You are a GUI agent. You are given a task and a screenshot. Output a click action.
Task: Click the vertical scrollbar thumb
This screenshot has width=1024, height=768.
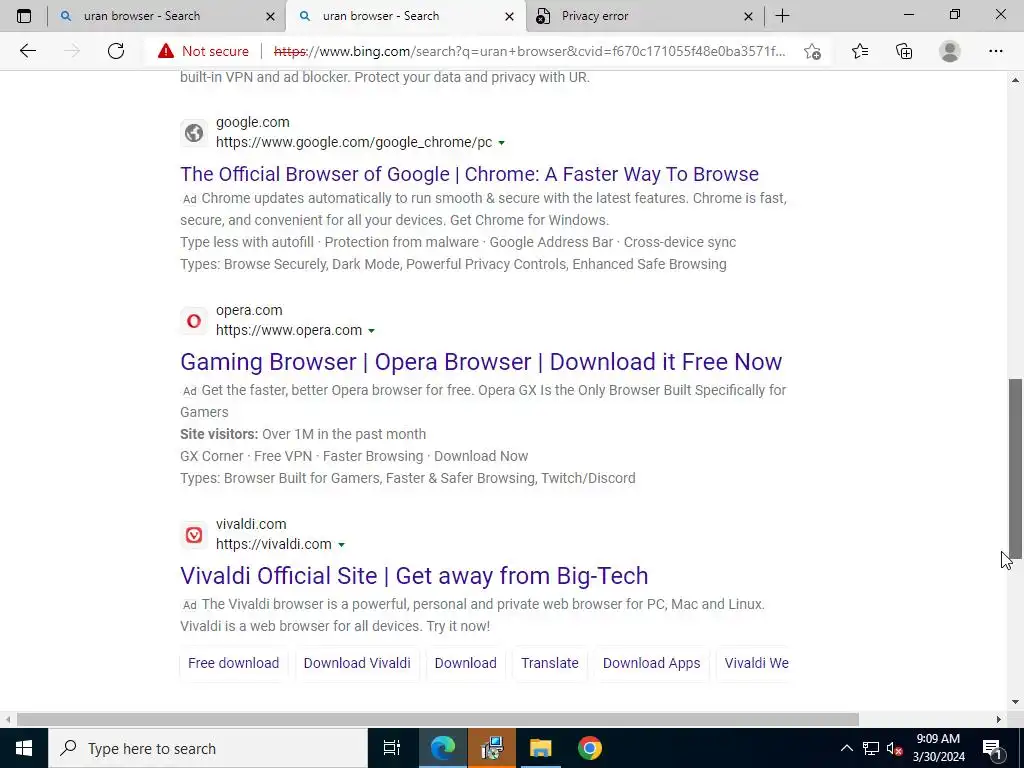click(x=1016, y=469)
